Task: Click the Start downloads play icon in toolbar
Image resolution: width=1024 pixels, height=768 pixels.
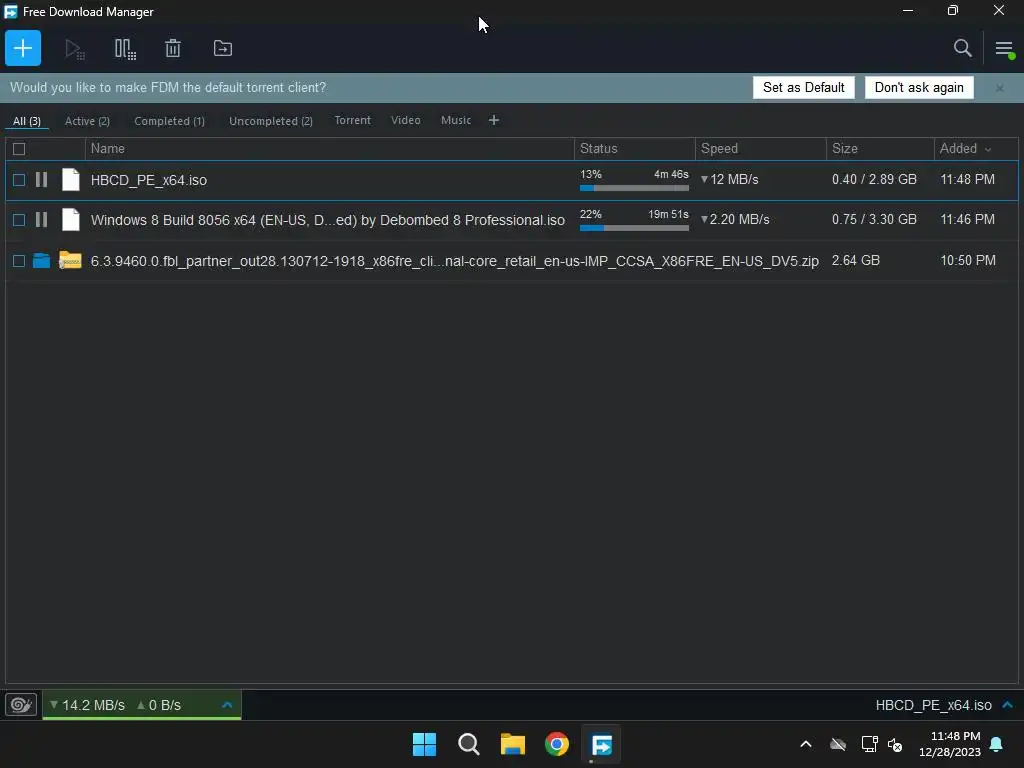Action: 74,49
